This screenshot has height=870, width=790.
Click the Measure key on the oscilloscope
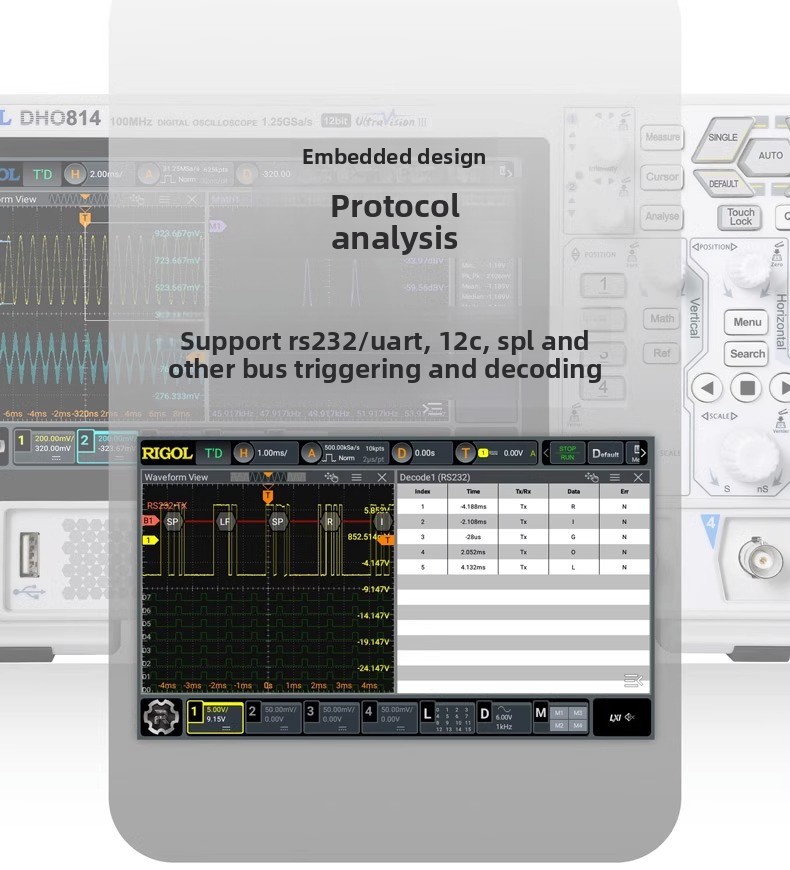tap(662, 137)
